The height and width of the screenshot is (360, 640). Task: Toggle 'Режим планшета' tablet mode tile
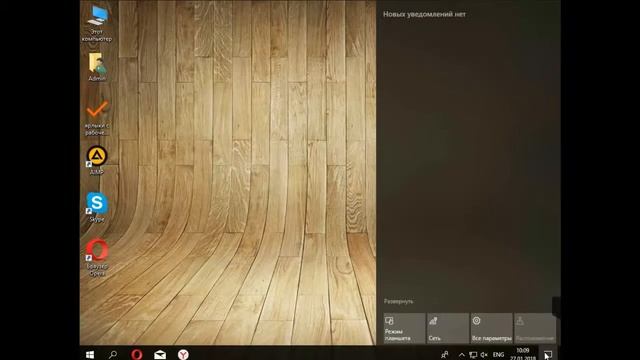click(404, 328)
